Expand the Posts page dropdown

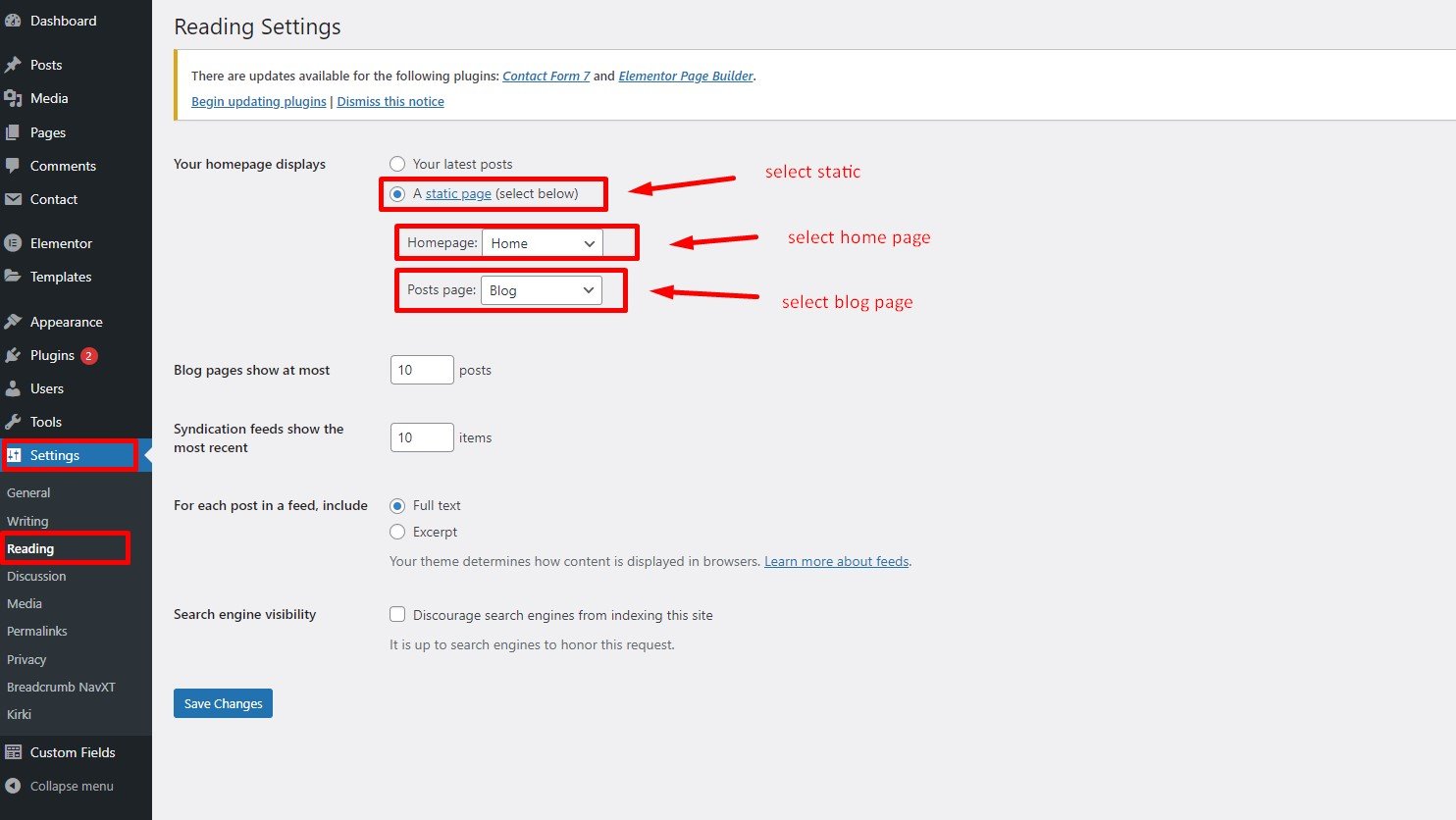[x=541, y=290]
